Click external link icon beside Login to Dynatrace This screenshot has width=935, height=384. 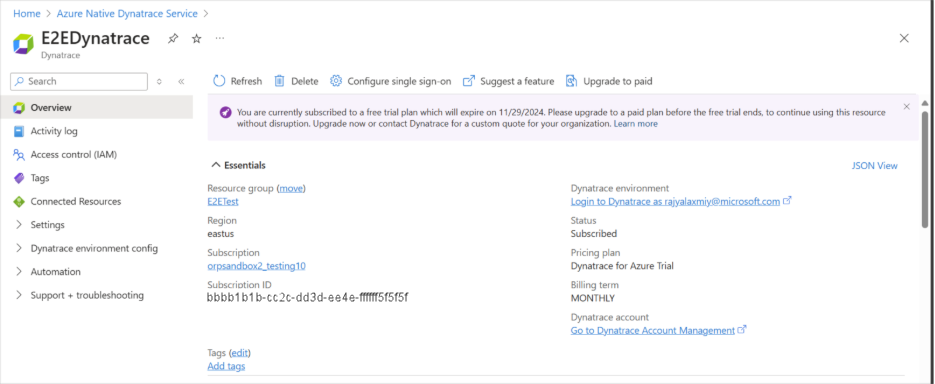pos(787,201)
